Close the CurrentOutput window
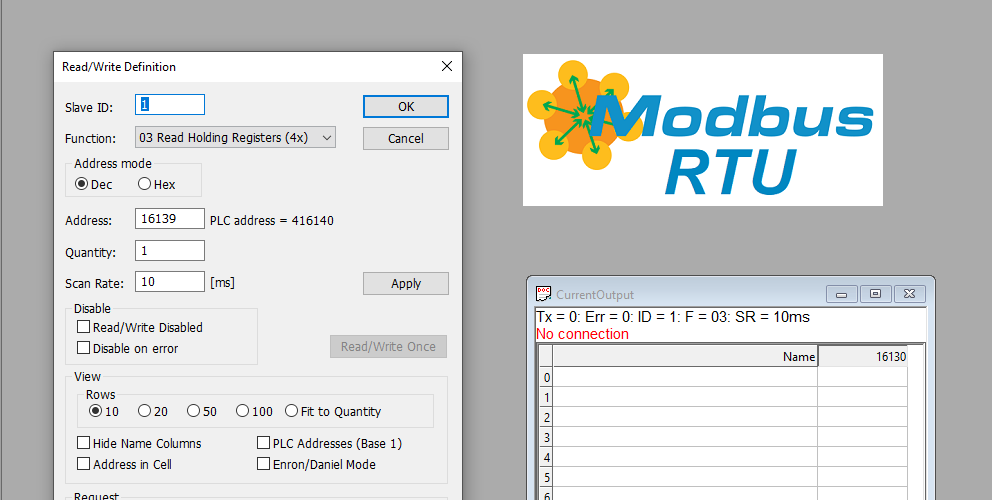Viewport: 992px width, 500px height. pos(910,294)
